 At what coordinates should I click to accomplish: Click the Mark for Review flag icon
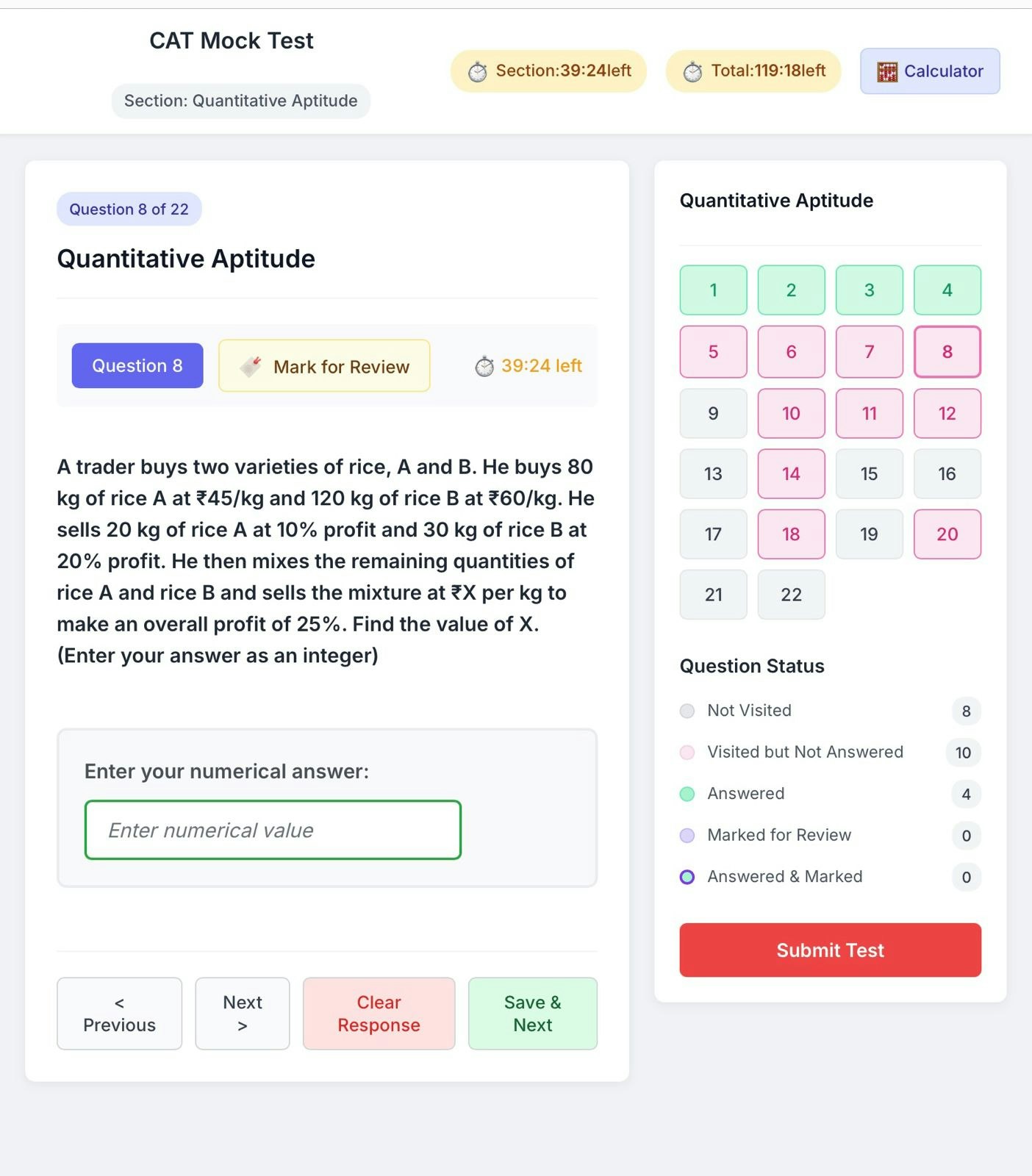pos(251,366)
